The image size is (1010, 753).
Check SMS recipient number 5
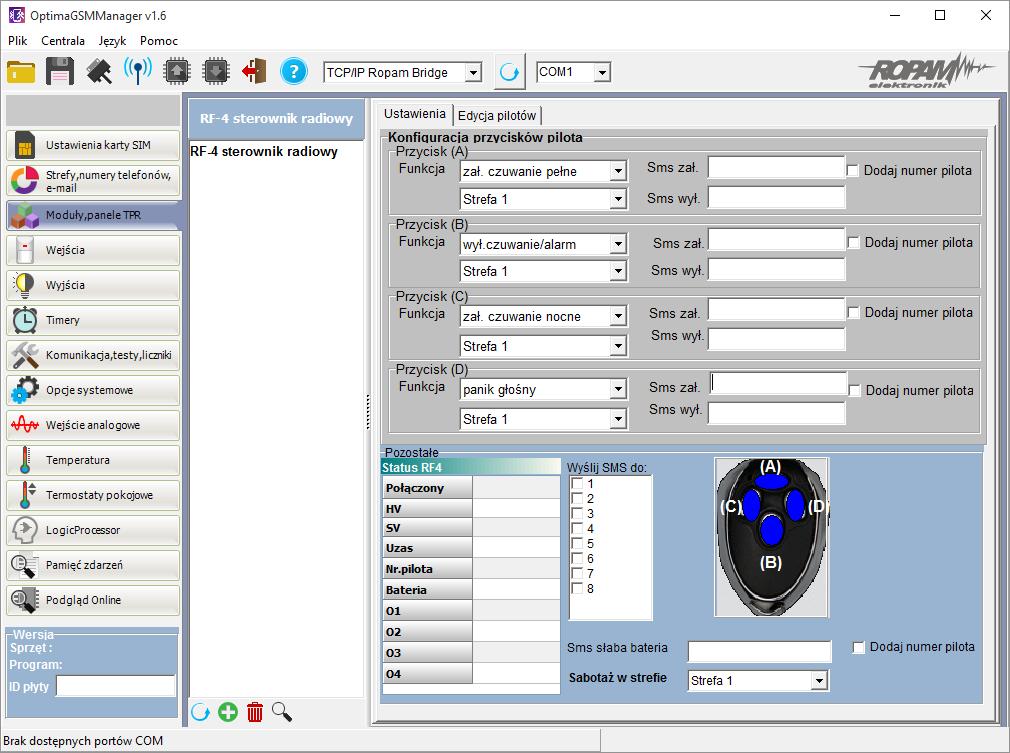[577, 544]
